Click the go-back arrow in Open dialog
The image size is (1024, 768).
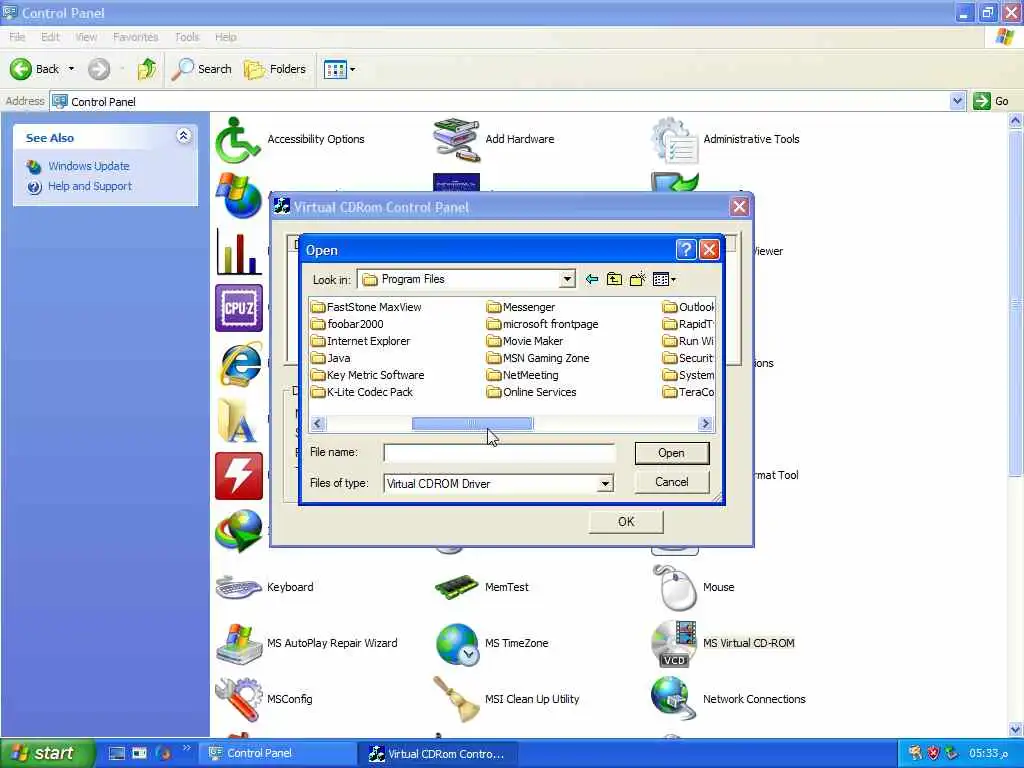point(592,280)
